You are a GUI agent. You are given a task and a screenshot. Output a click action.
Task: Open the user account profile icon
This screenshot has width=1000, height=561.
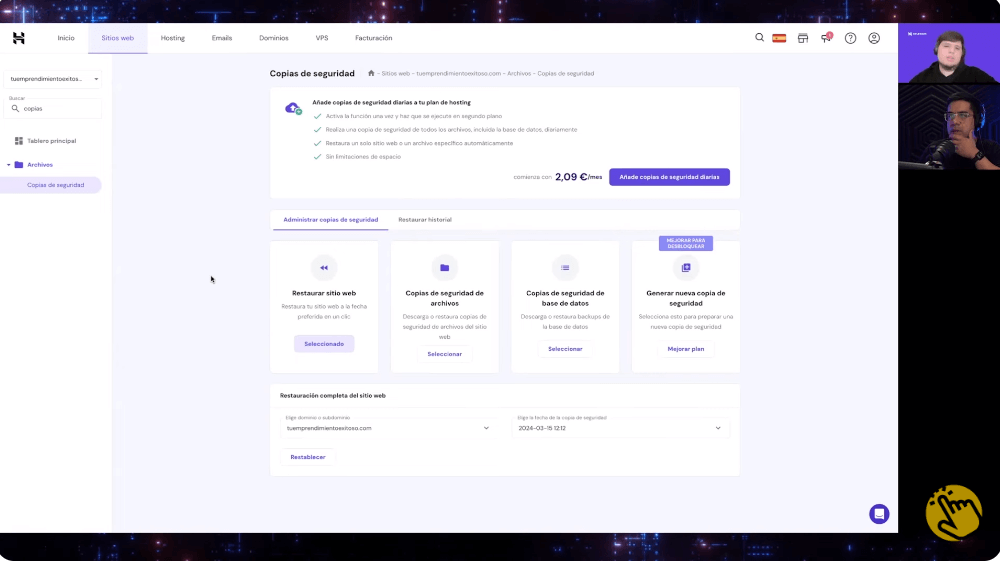coord(874,38)
